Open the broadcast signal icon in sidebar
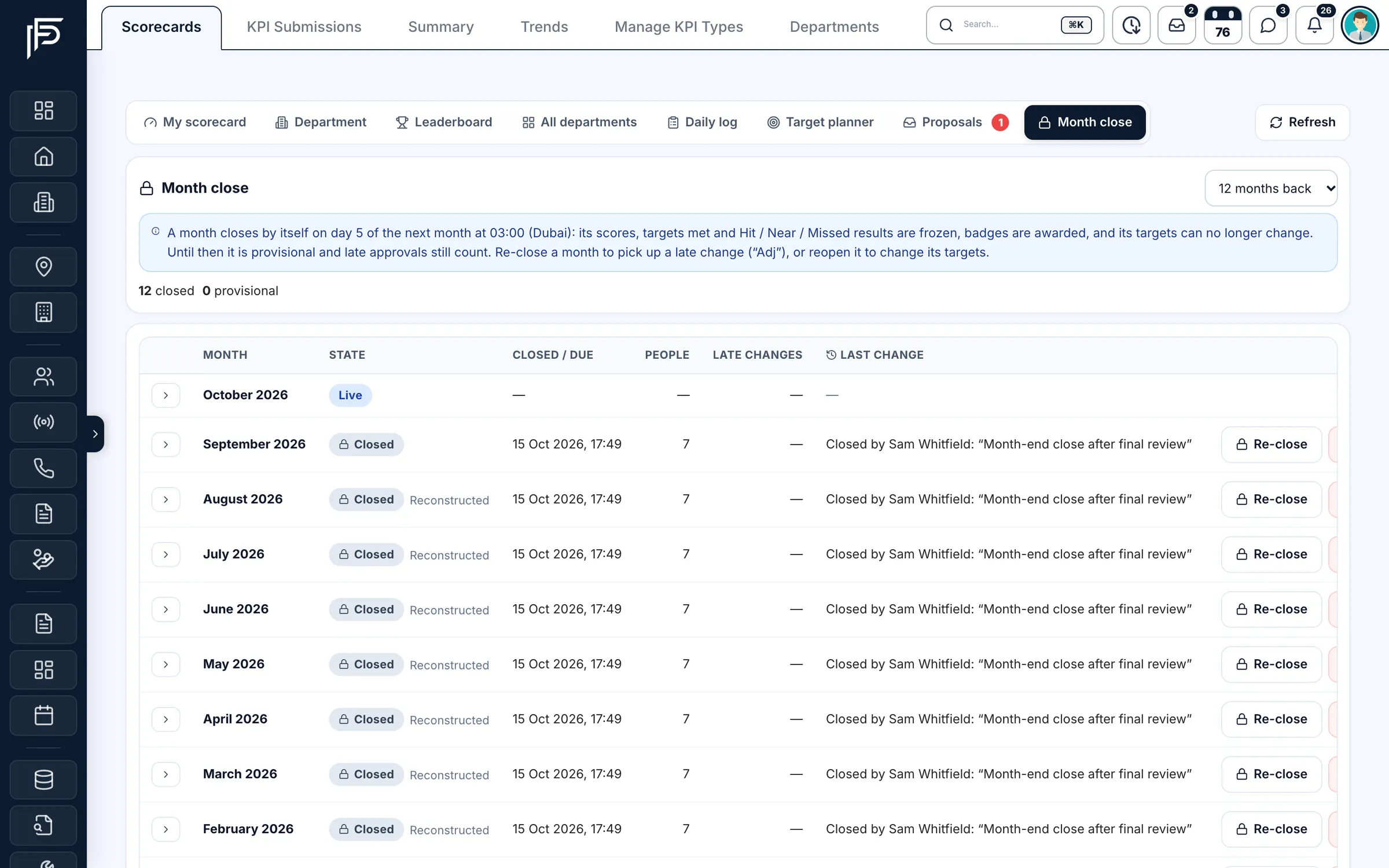This screenshot has width=1389, height=868. (x=43, y=422)
